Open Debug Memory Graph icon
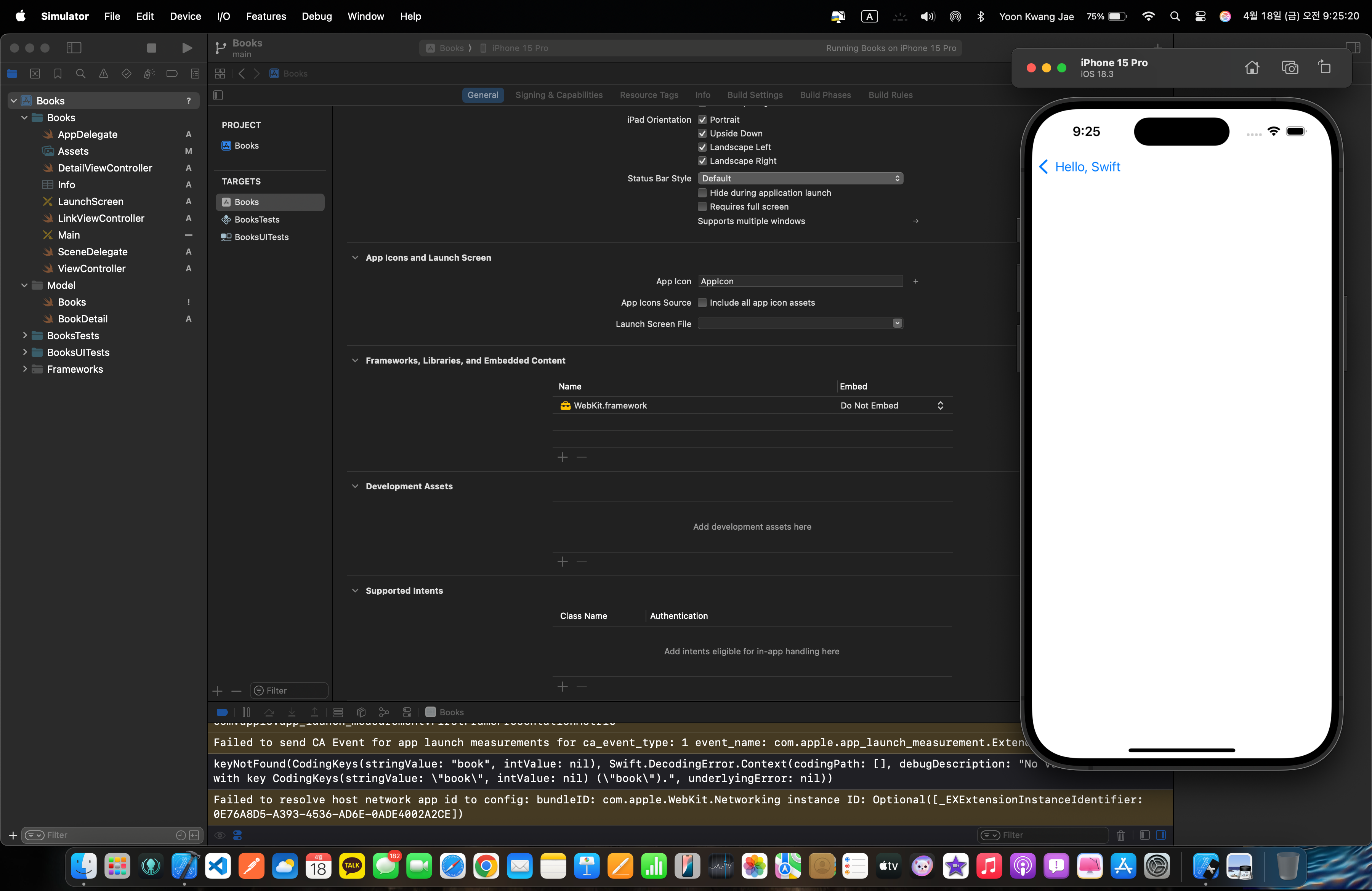 click(x=384, y=712)
